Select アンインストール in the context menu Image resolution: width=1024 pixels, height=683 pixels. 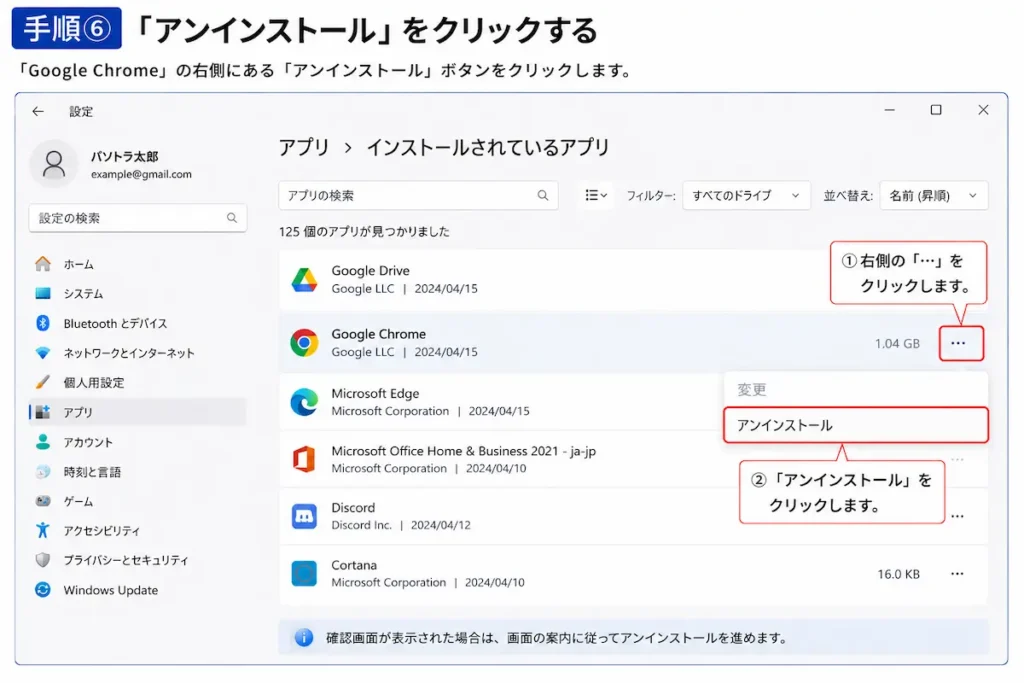pyautogui.click(x=856, y=425)
